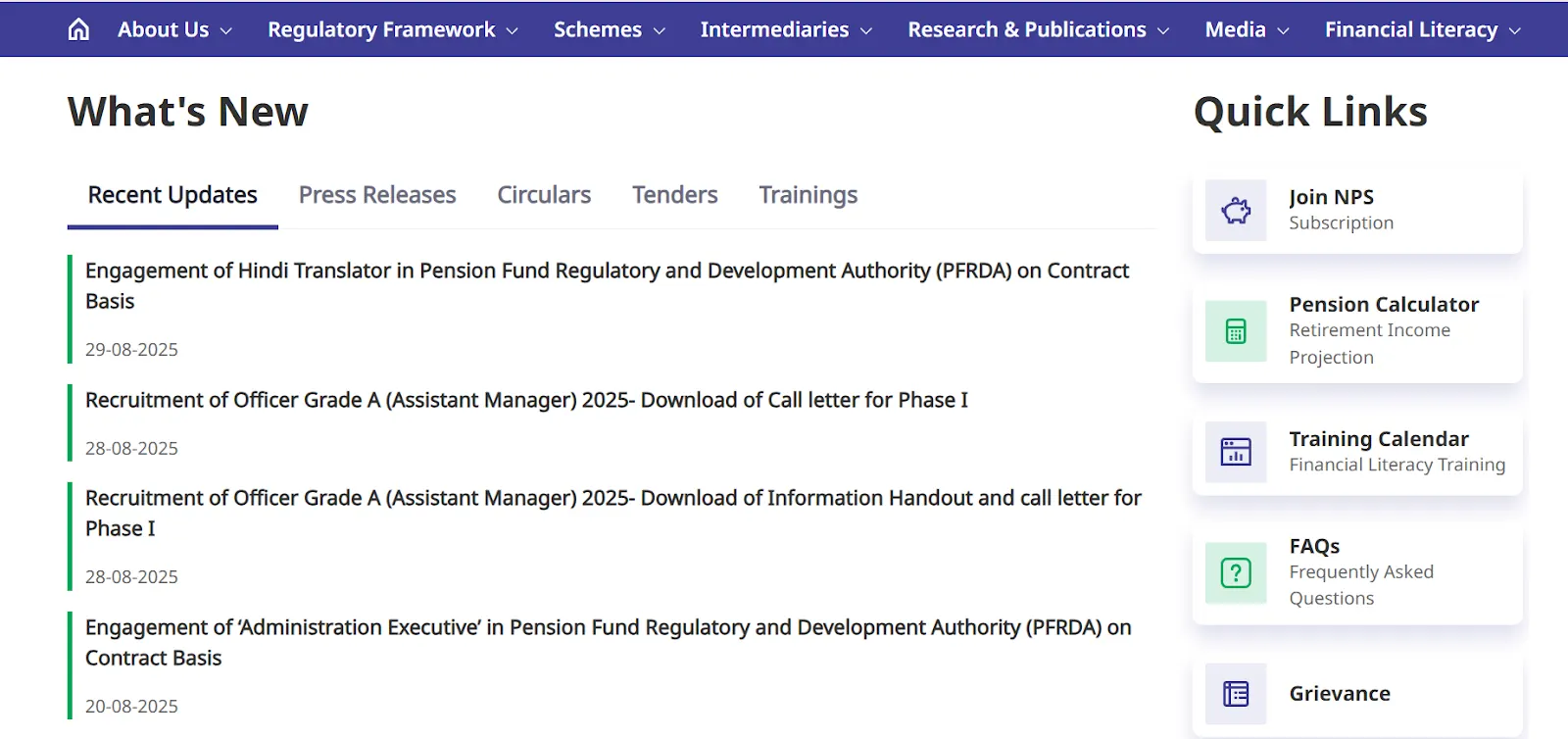Expand the Research & Publications dropdown
1568x739 pixels.
(1027, 29)
